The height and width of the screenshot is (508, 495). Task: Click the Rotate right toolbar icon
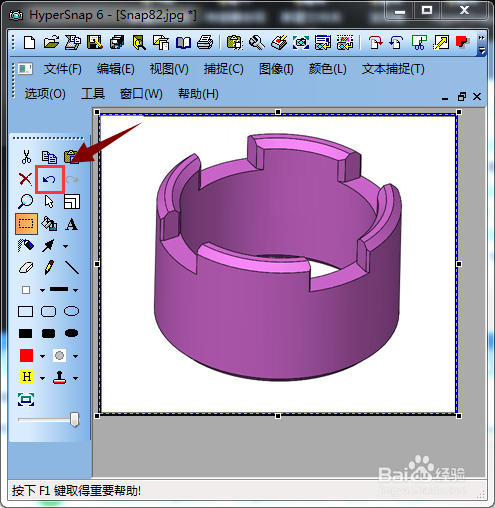pos(376,43)
